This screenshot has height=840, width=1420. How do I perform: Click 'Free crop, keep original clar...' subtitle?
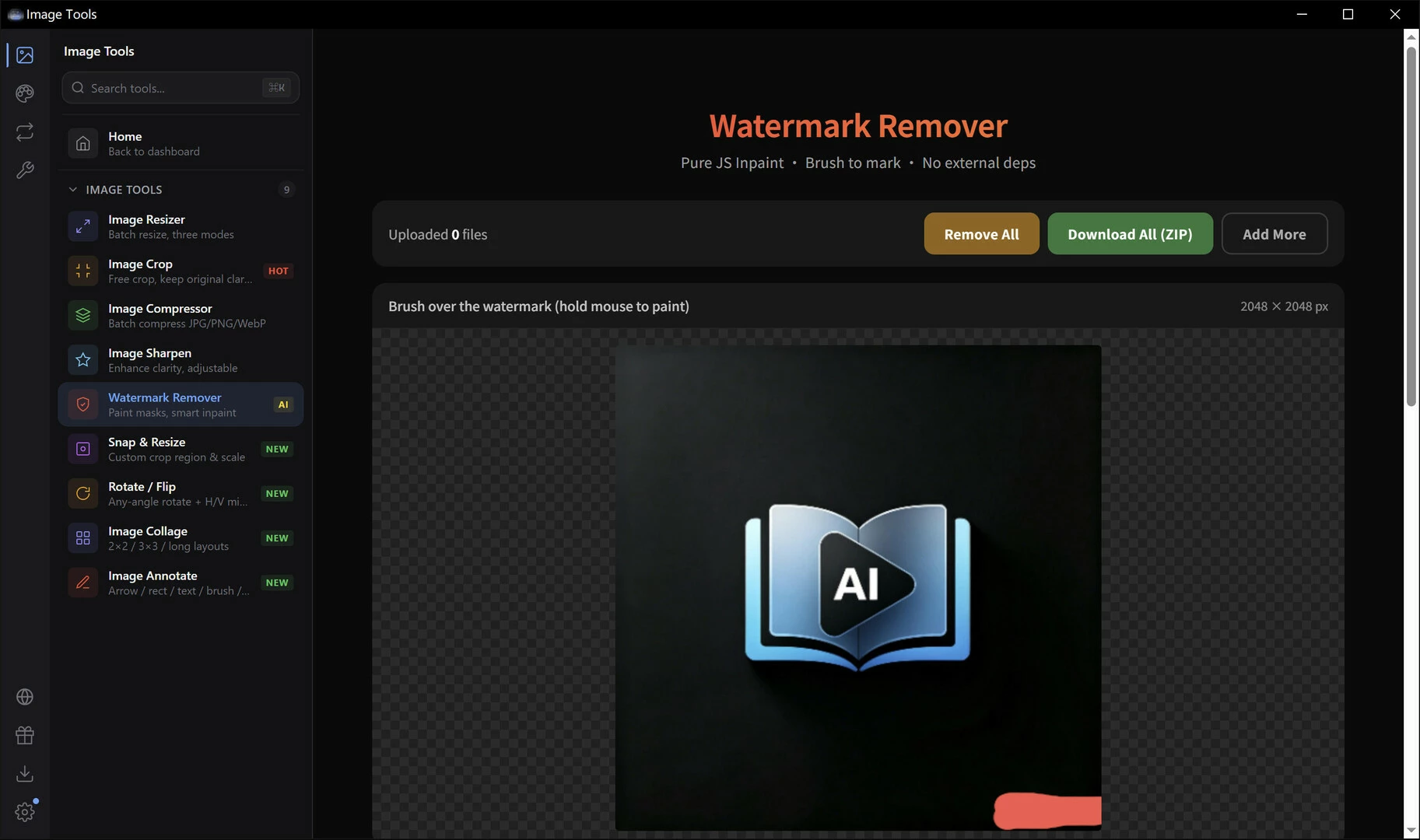180,279
